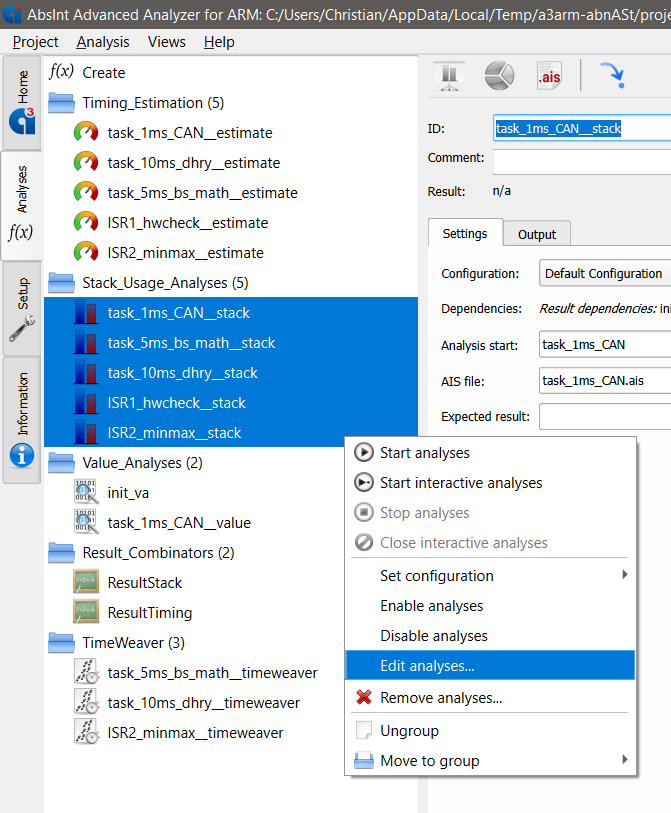This screenshot has width=671, height=813.
Task: Click the Comment input field
Action: pos(582,162)
